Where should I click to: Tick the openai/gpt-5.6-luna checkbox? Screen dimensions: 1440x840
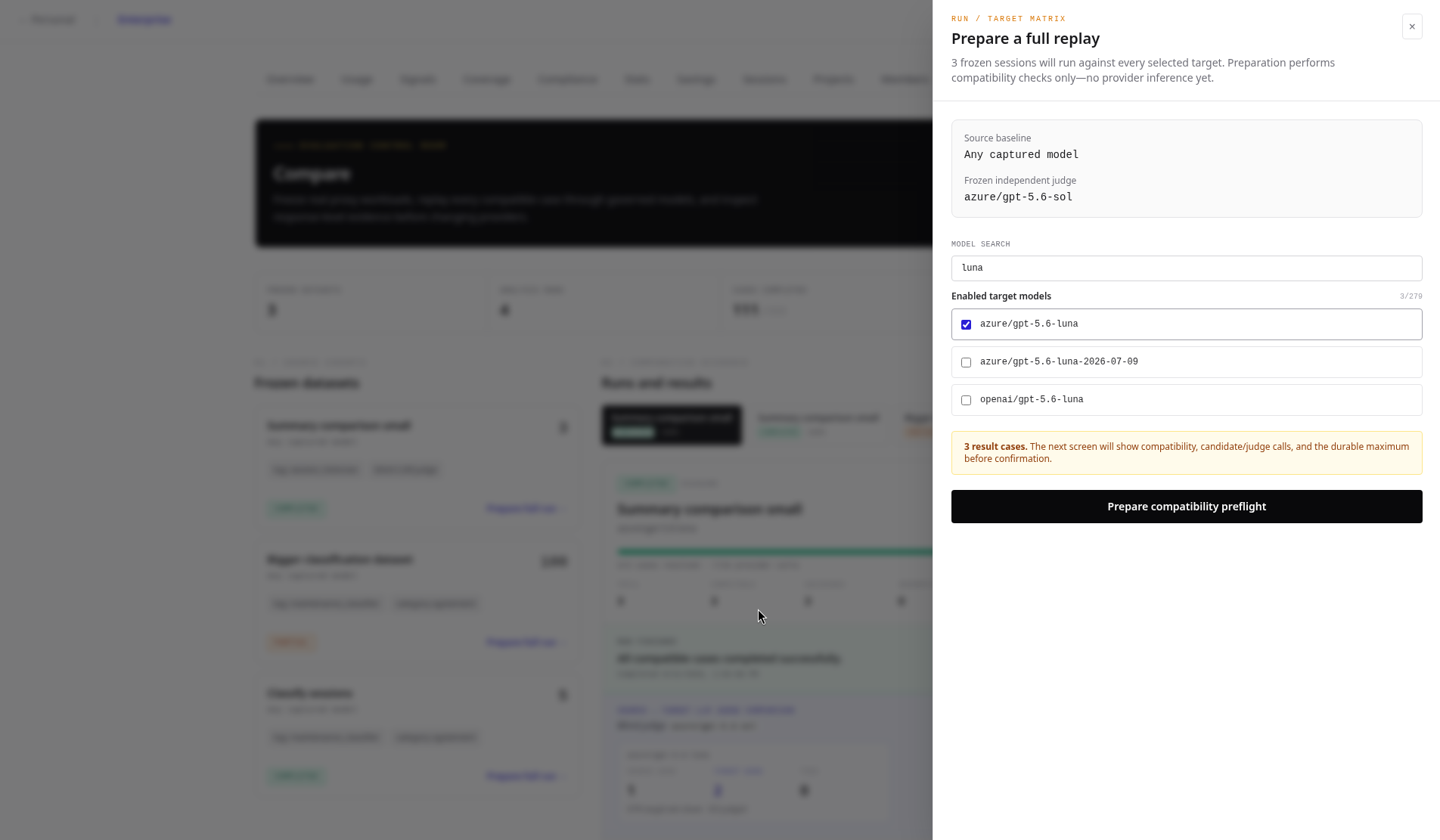(x=966, y=400)
